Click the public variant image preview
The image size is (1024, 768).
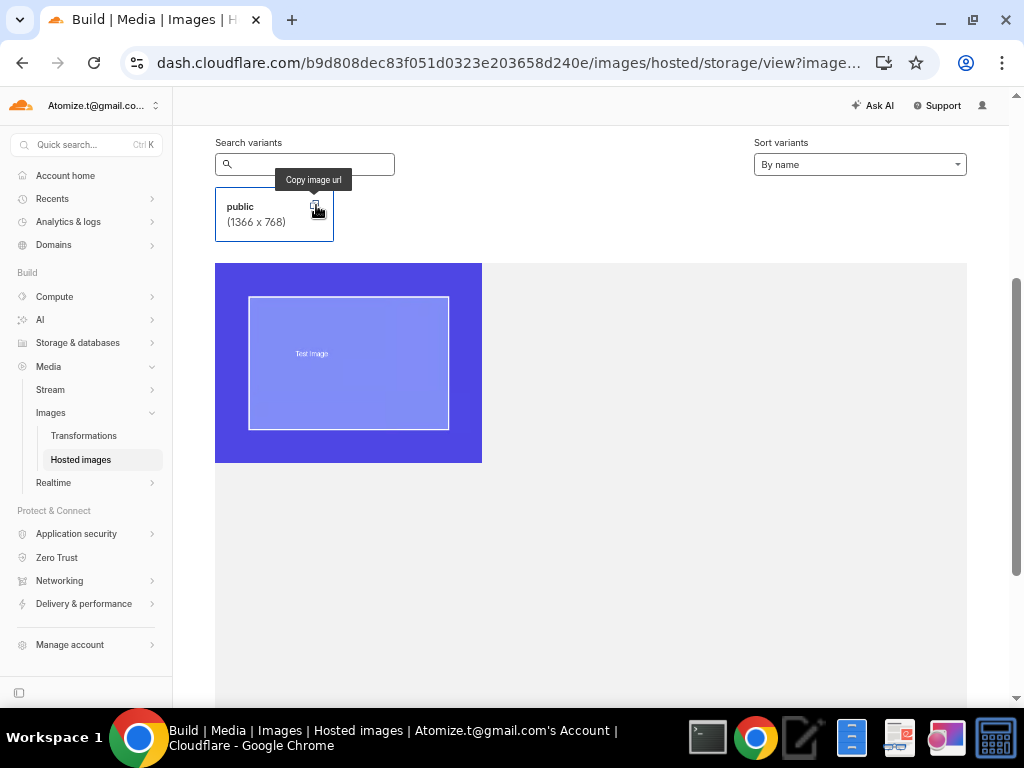pos(348,363)
